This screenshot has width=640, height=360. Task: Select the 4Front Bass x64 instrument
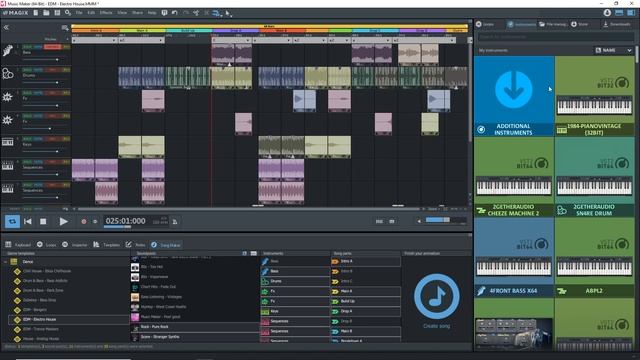514,257
